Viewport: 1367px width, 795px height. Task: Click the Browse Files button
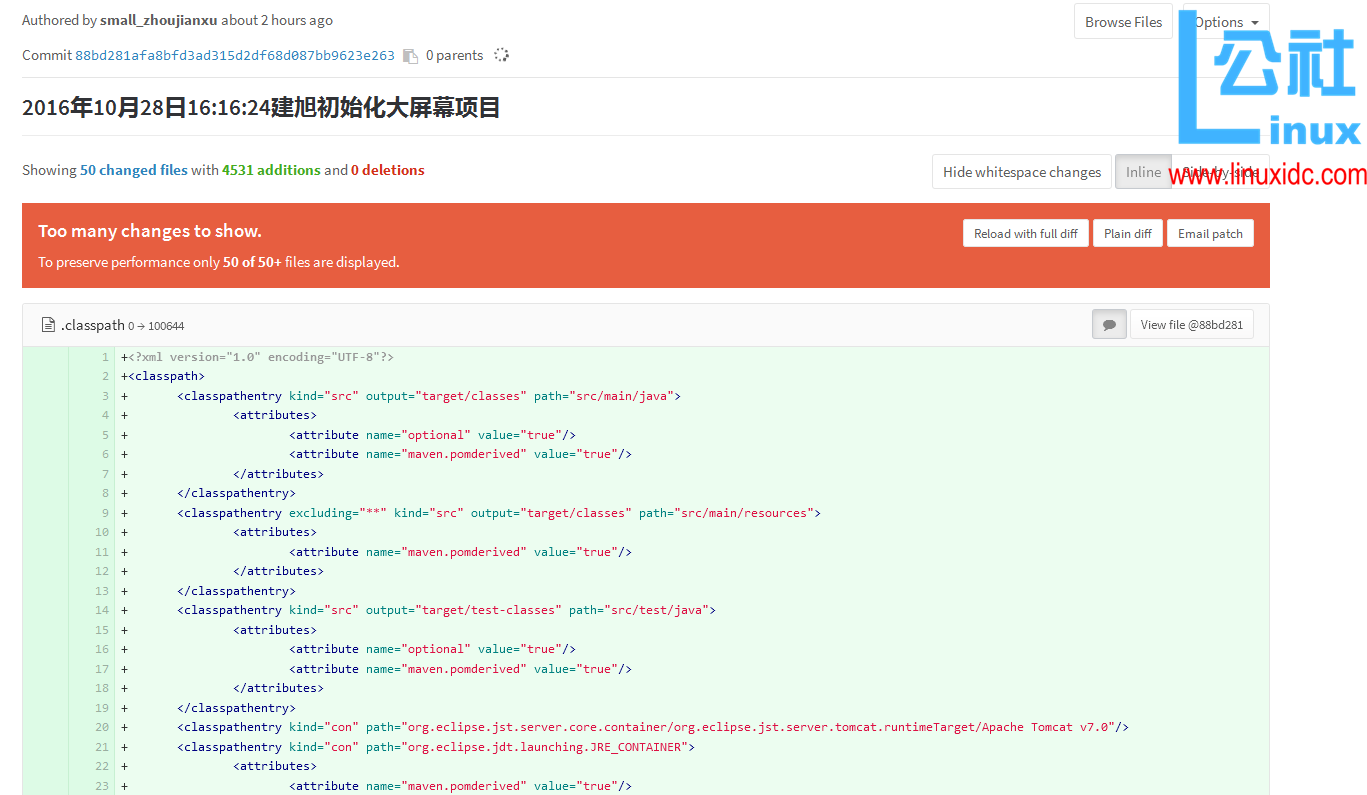tap(1123, 22)
